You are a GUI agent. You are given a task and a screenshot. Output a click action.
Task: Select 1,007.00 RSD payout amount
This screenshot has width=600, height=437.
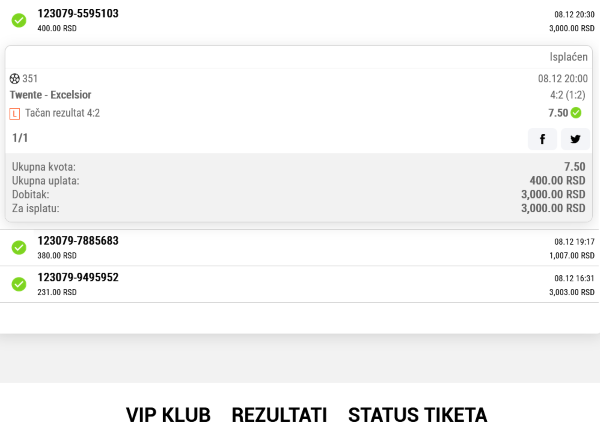pyautogui.click(x=572, y=256)
